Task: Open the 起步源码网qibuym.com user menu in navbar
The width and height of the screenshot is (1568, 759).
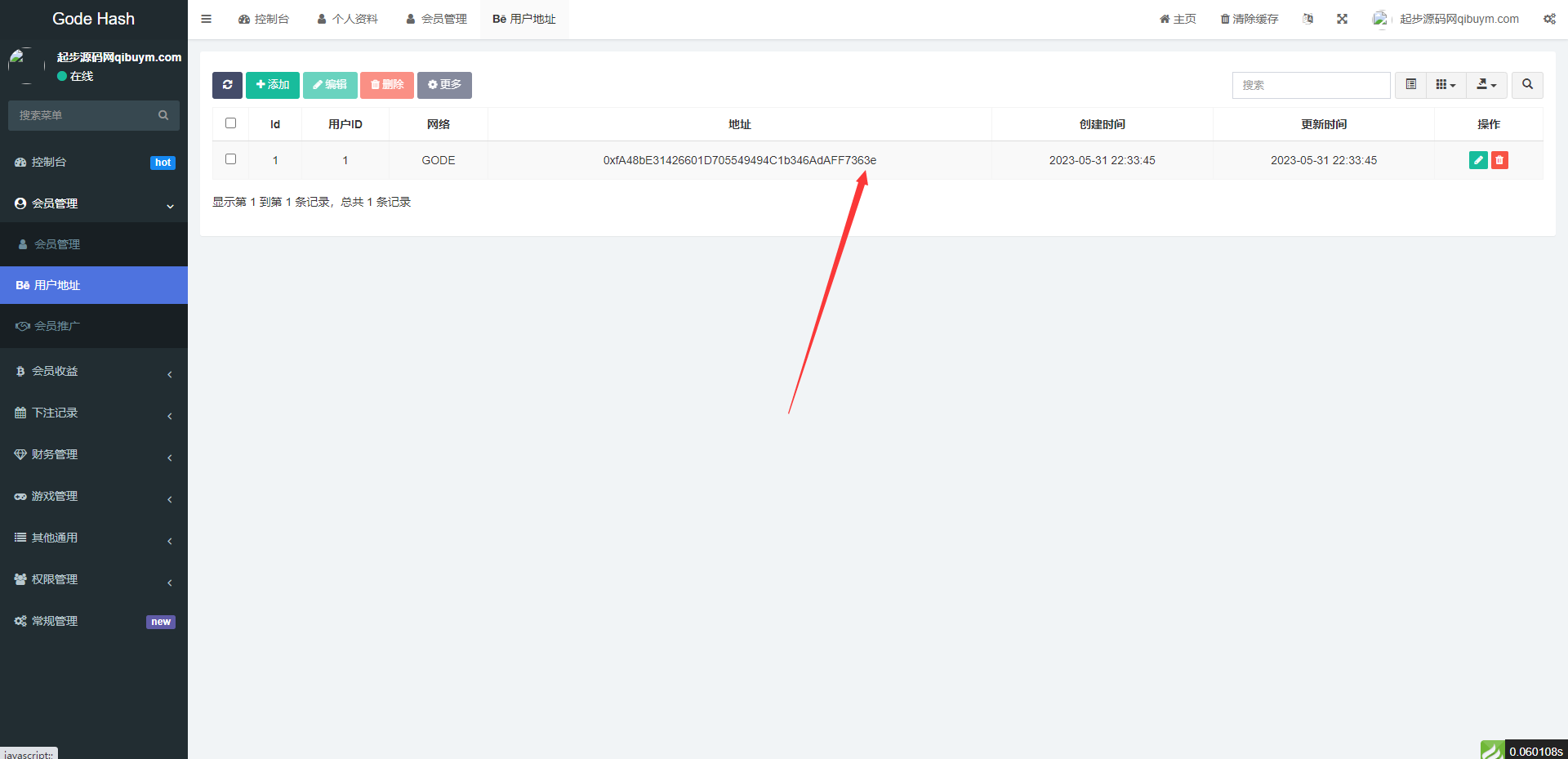Action: pos(1459,19)
